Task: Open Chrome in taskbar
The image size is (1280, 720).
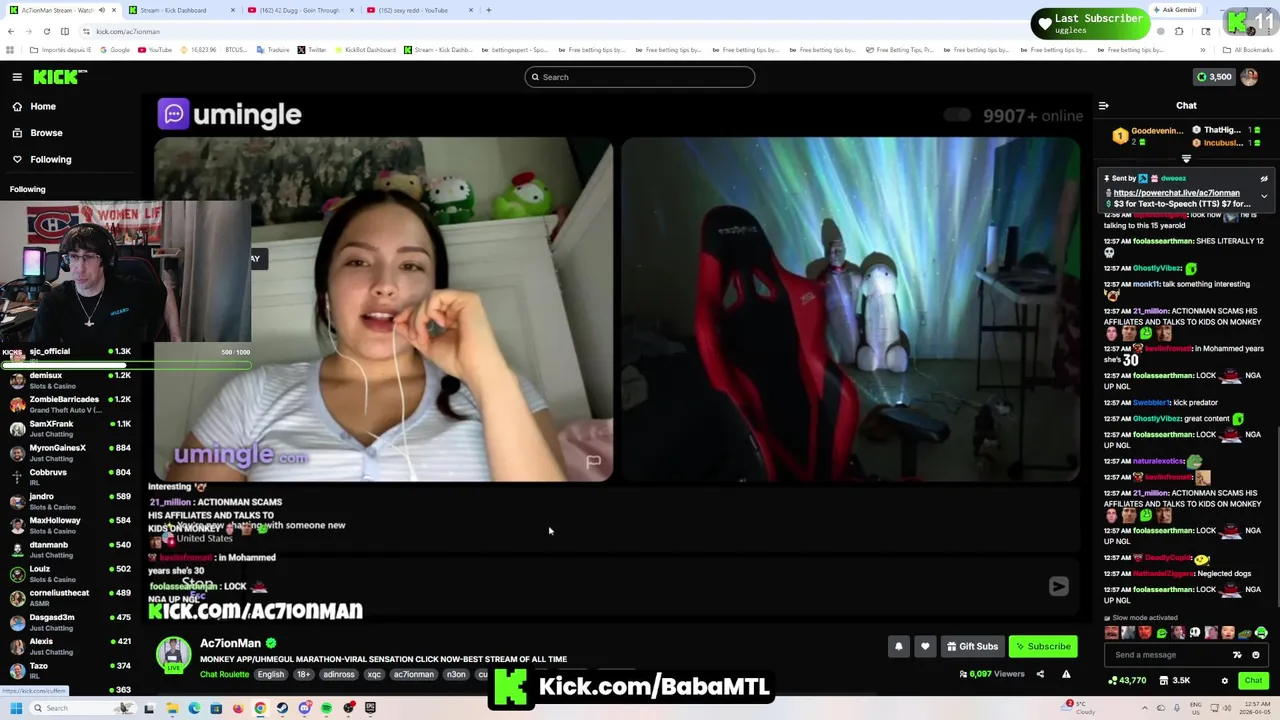Action: point(260,708)
